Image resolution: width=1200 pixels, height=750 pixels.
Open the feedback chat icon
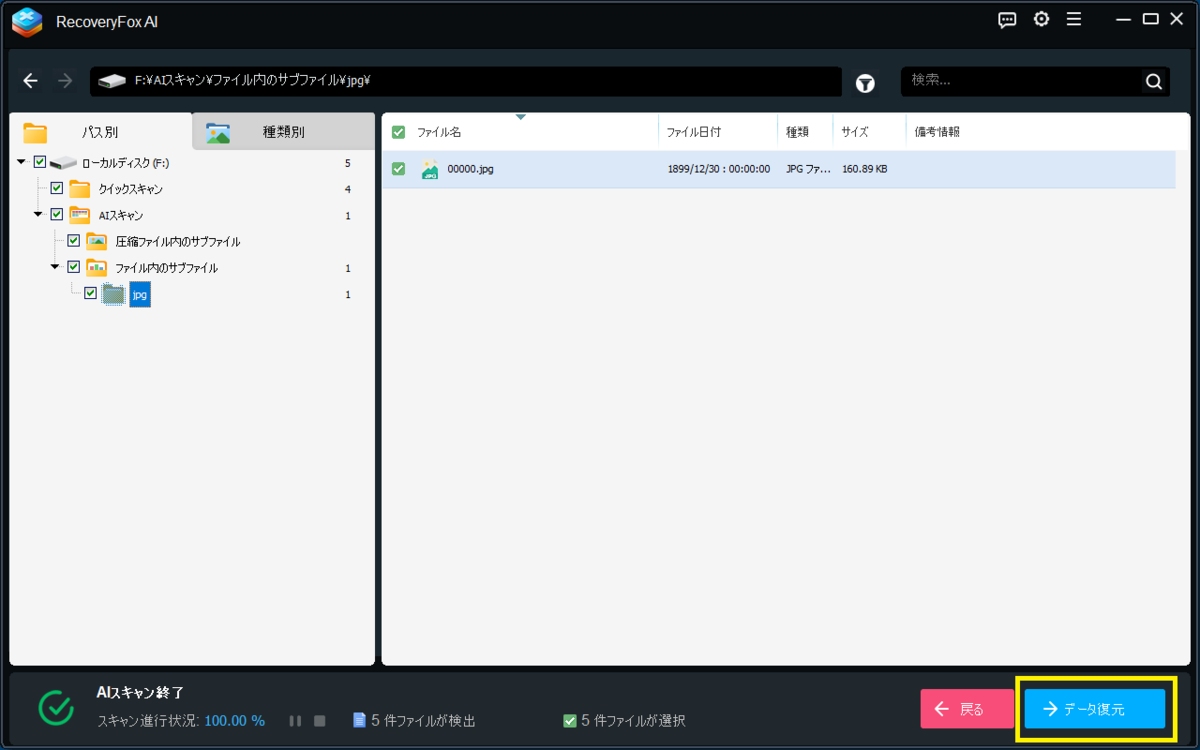(1007, 19)
